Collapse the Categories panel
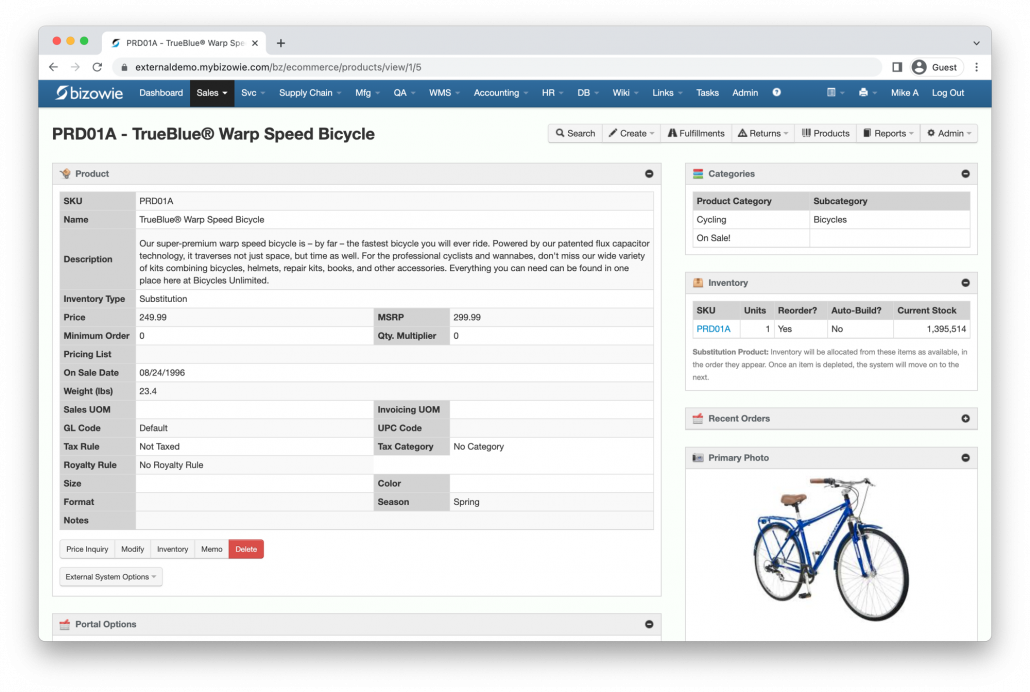The width and height of the screenshot is (1030, 692). click(x=965, y=174)
